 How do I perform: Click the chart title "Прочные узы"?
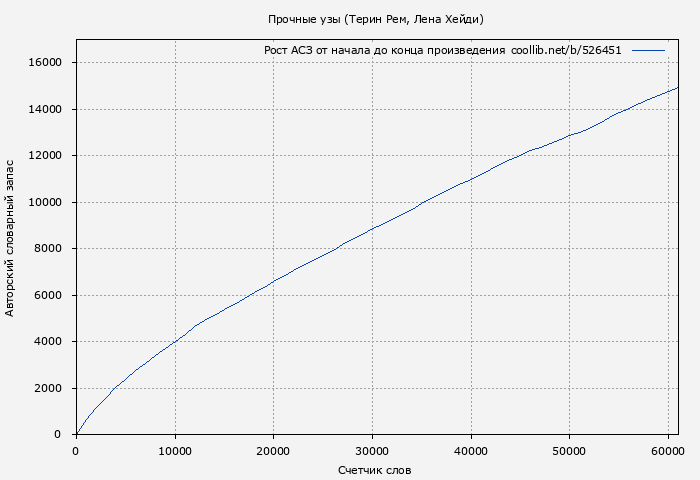coord(304,20)
